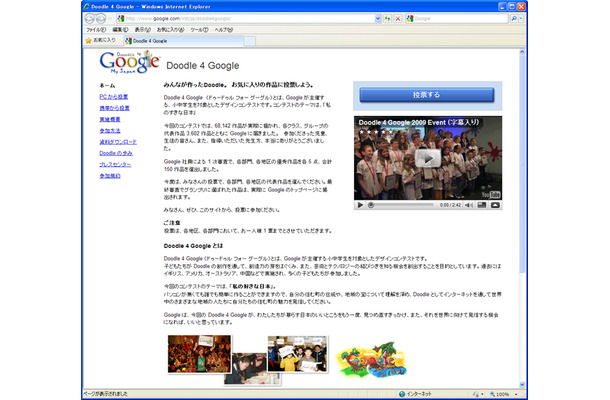Screen dimensions: 610x400
Task: Select the Doodle 4 Google tab
Action: coord(183,40)
